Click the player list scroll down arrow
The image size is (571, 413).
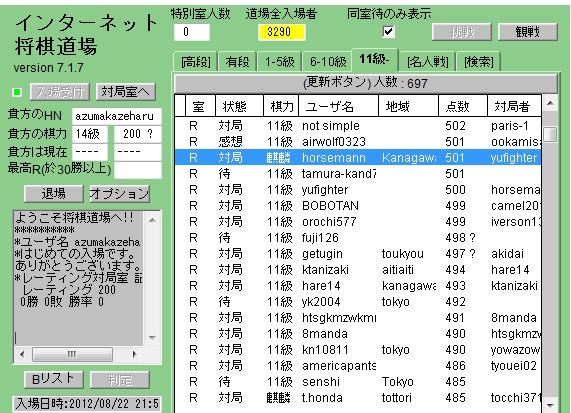pos(550,405)
